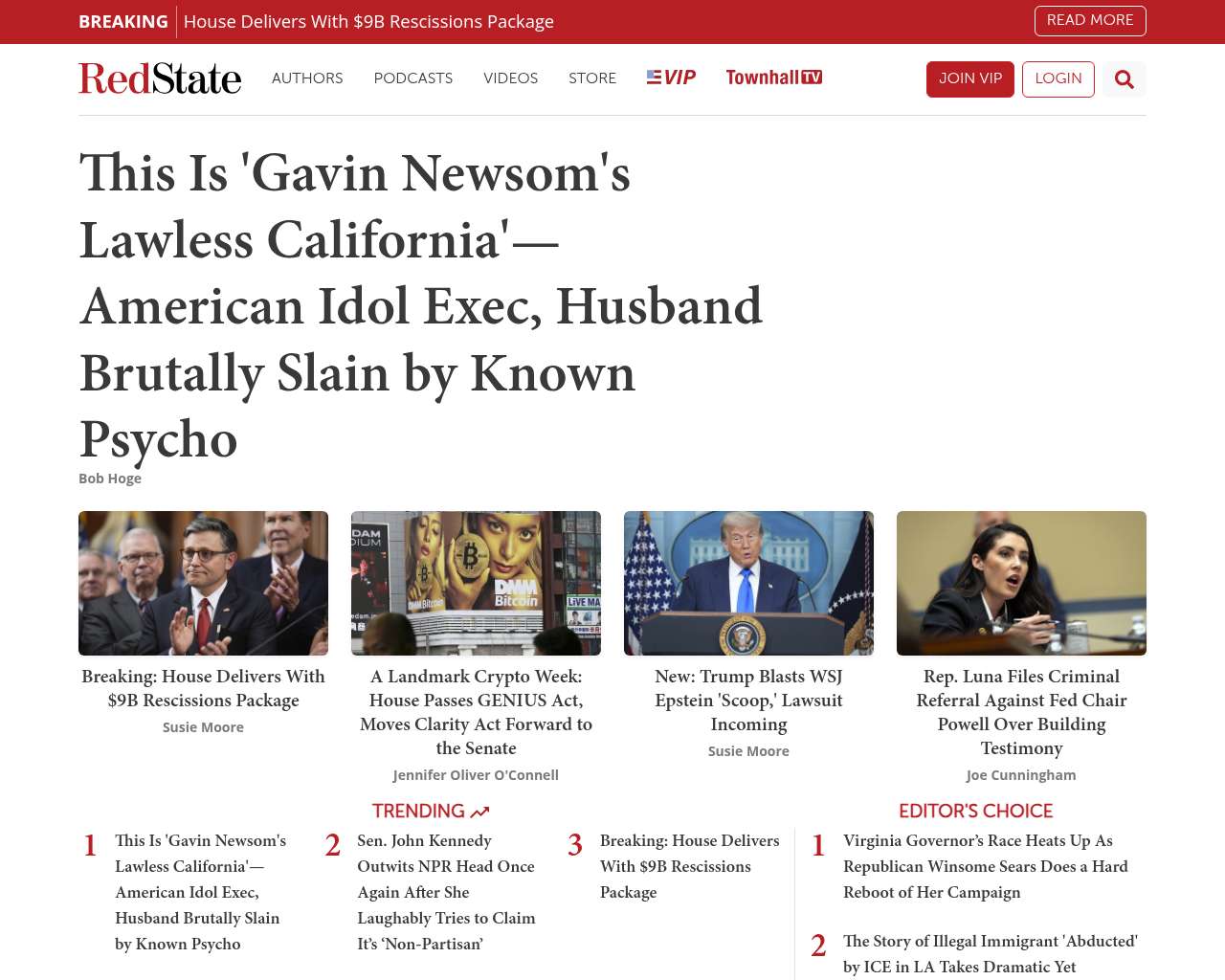Viewport: 1225px width, 980px height.
Task: Open the Rep. Luna hearing photo thumbnail
Action: 1021,584
